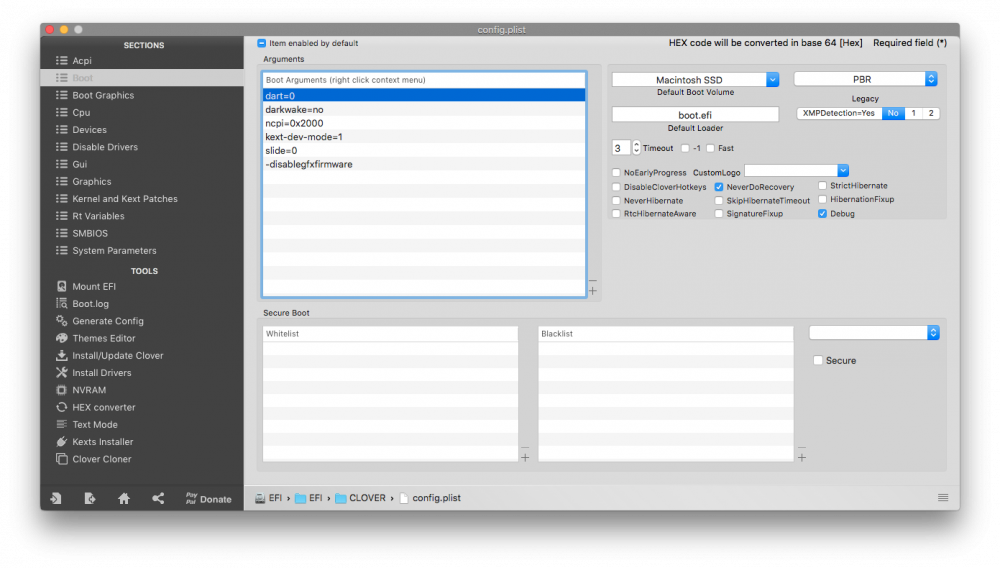Click the XMPDetection=Yes segment

click(839, 113)
